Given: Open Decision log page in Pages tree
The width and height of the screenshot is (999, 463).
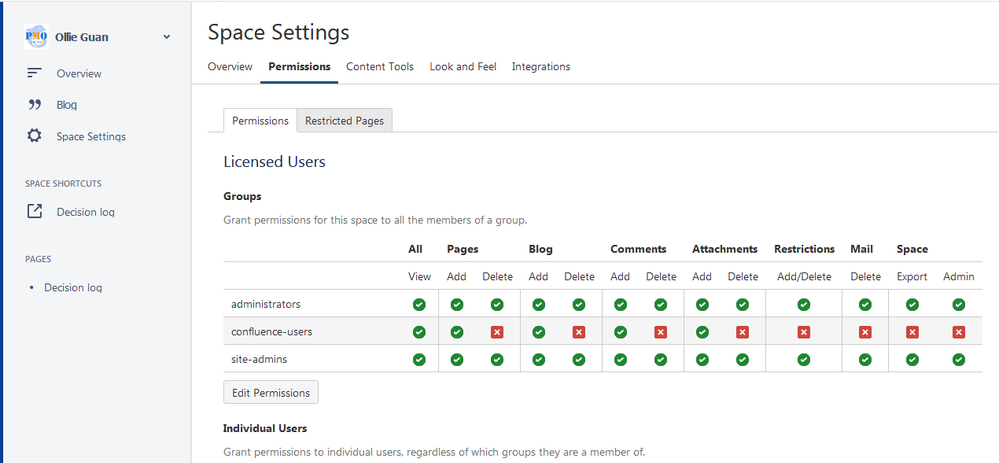Looking at the screenshot, I should pos(73,287).
